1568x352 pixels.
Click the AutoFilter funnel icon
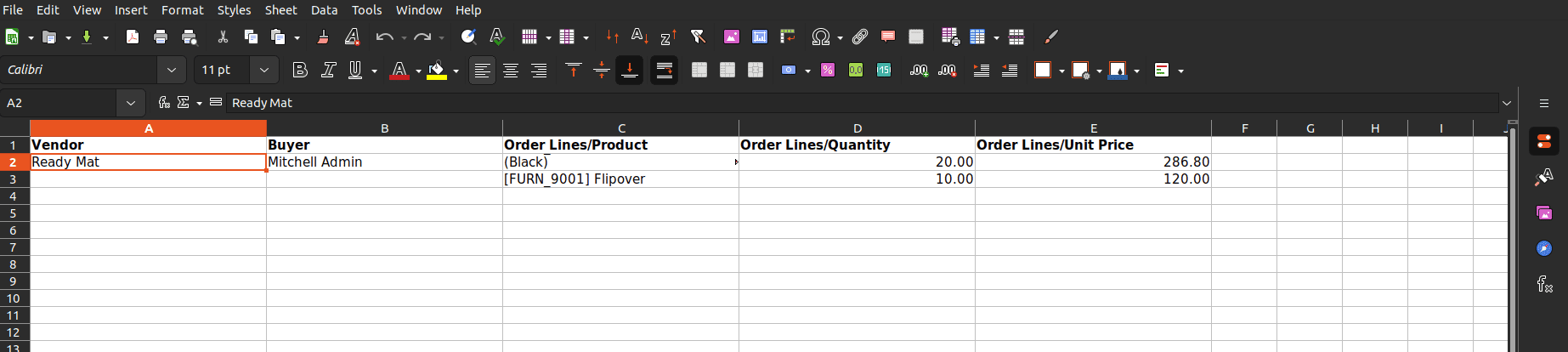click(698, 37)
